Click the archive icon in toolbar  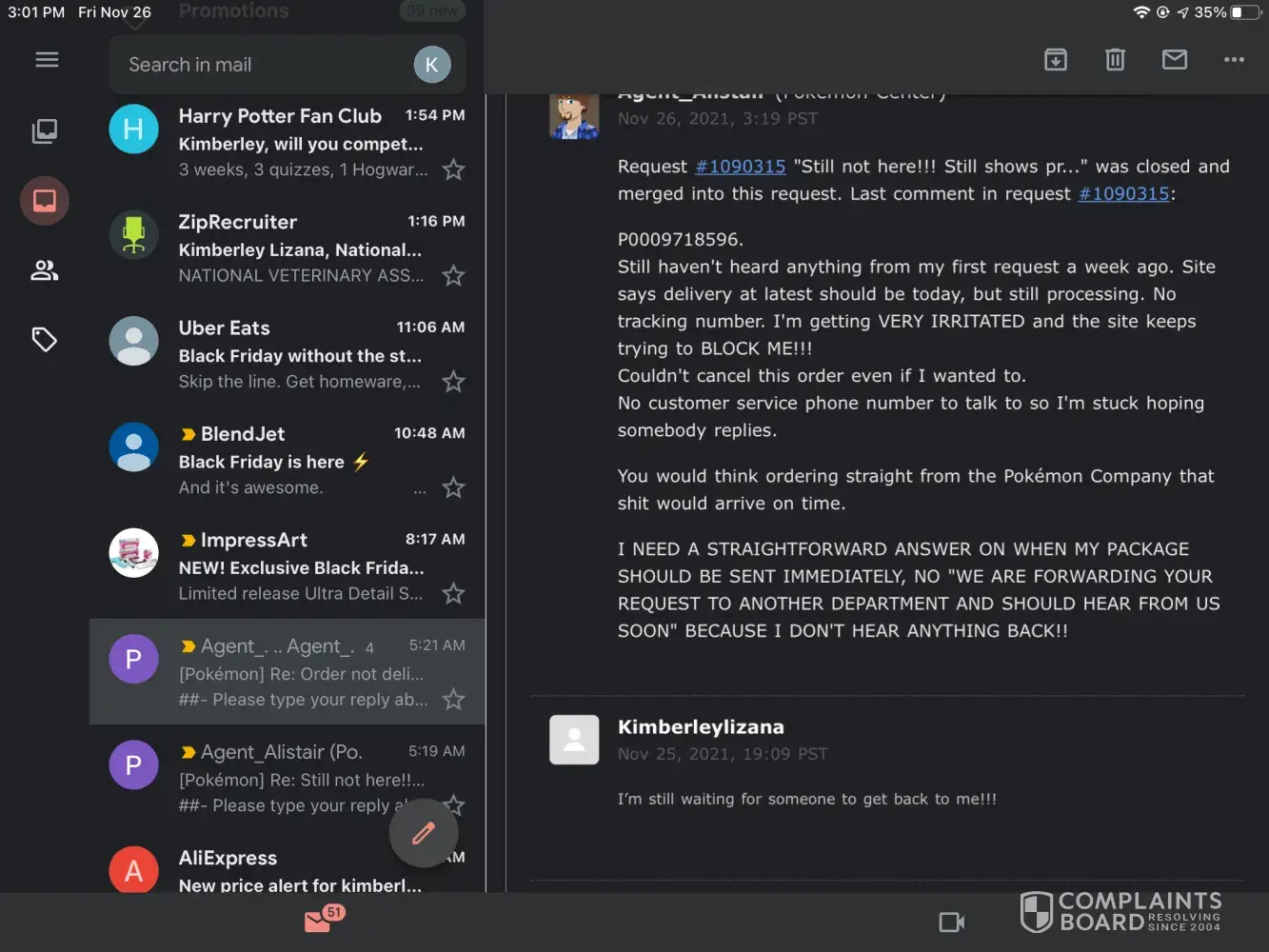click(1056, 60)
